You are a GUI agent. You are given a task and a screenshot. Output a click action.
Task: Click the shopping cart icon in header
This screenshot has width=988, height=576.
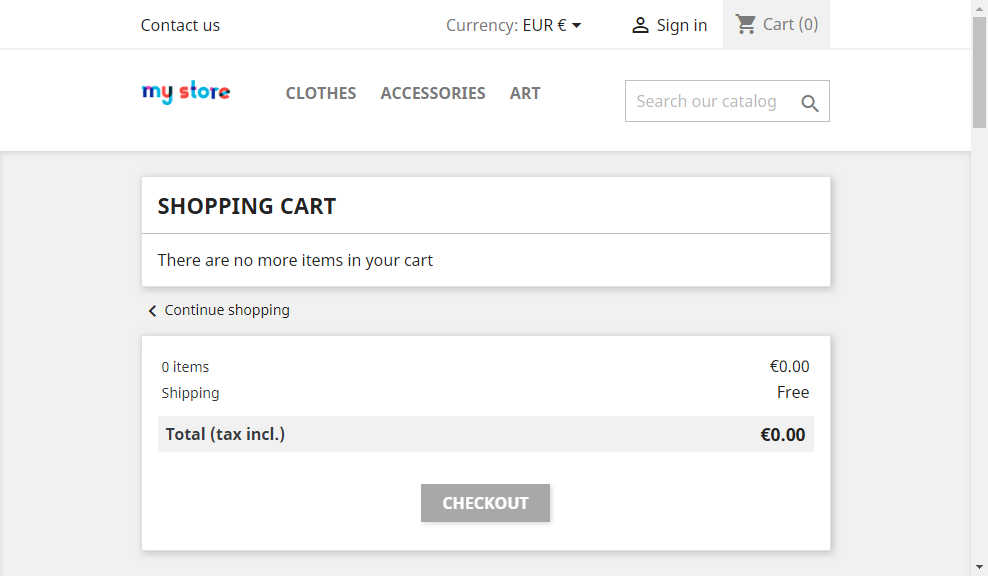coord(745,24)
